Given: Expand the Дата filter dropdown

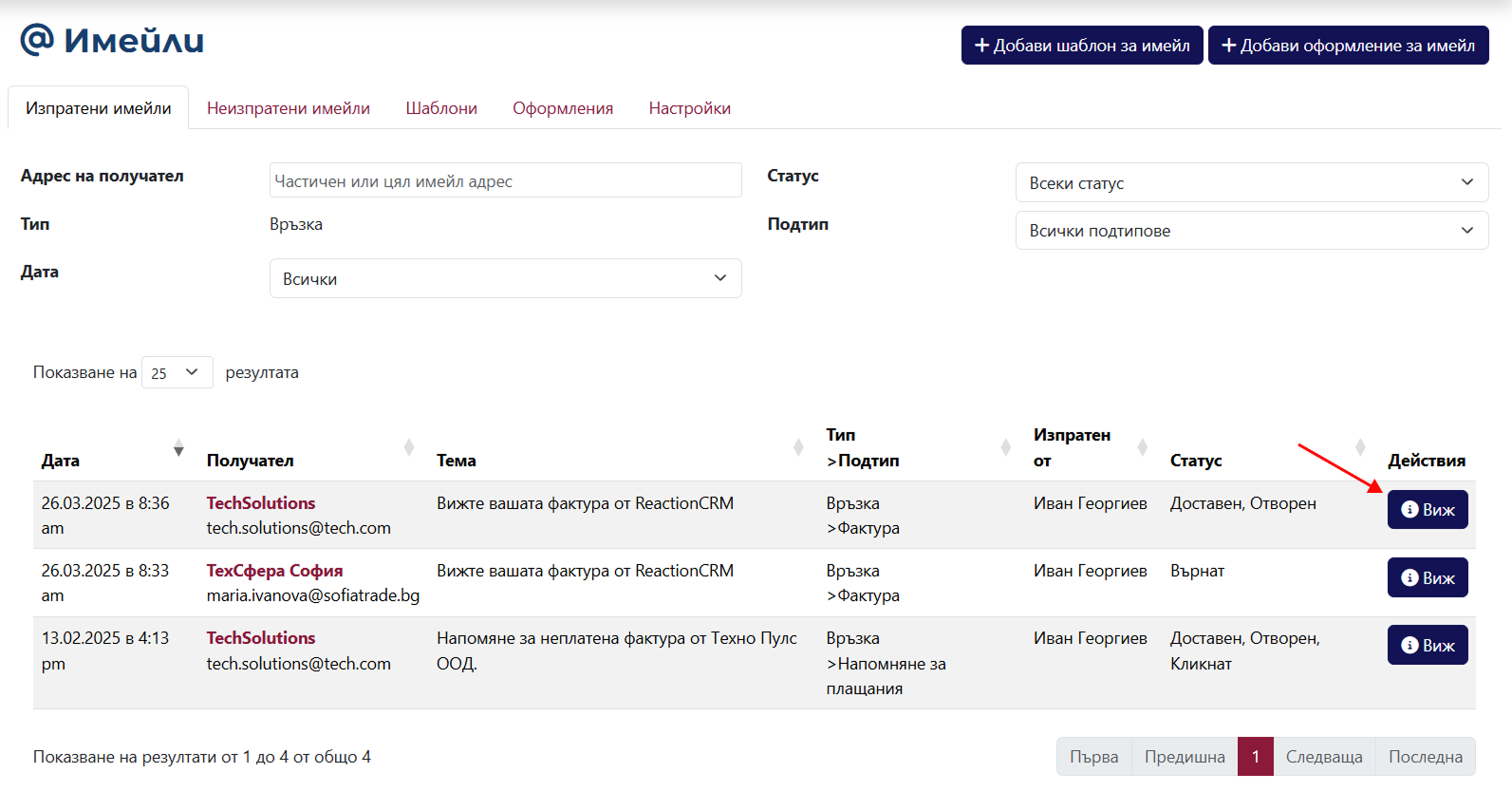Looking at the screenshot, I should [506, 278].
